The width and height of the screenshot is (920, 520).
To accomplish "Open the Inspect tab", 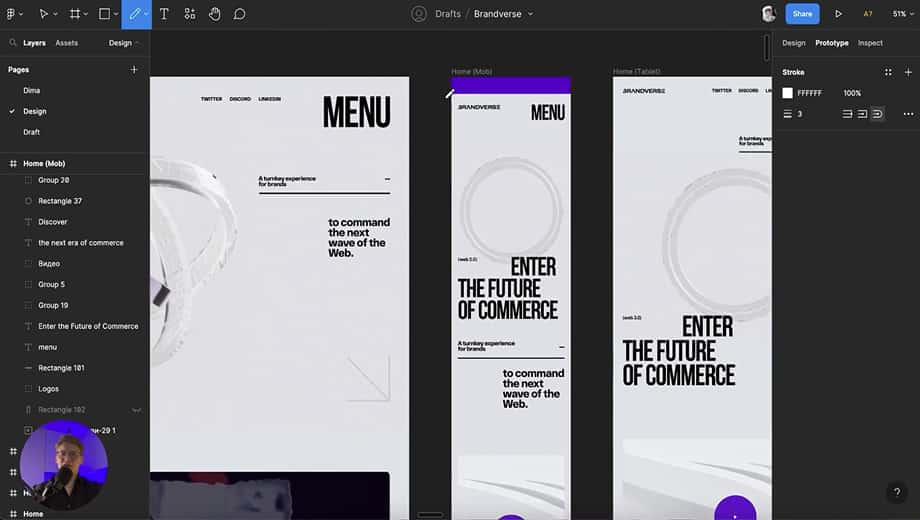I will [x=870, y=43].
